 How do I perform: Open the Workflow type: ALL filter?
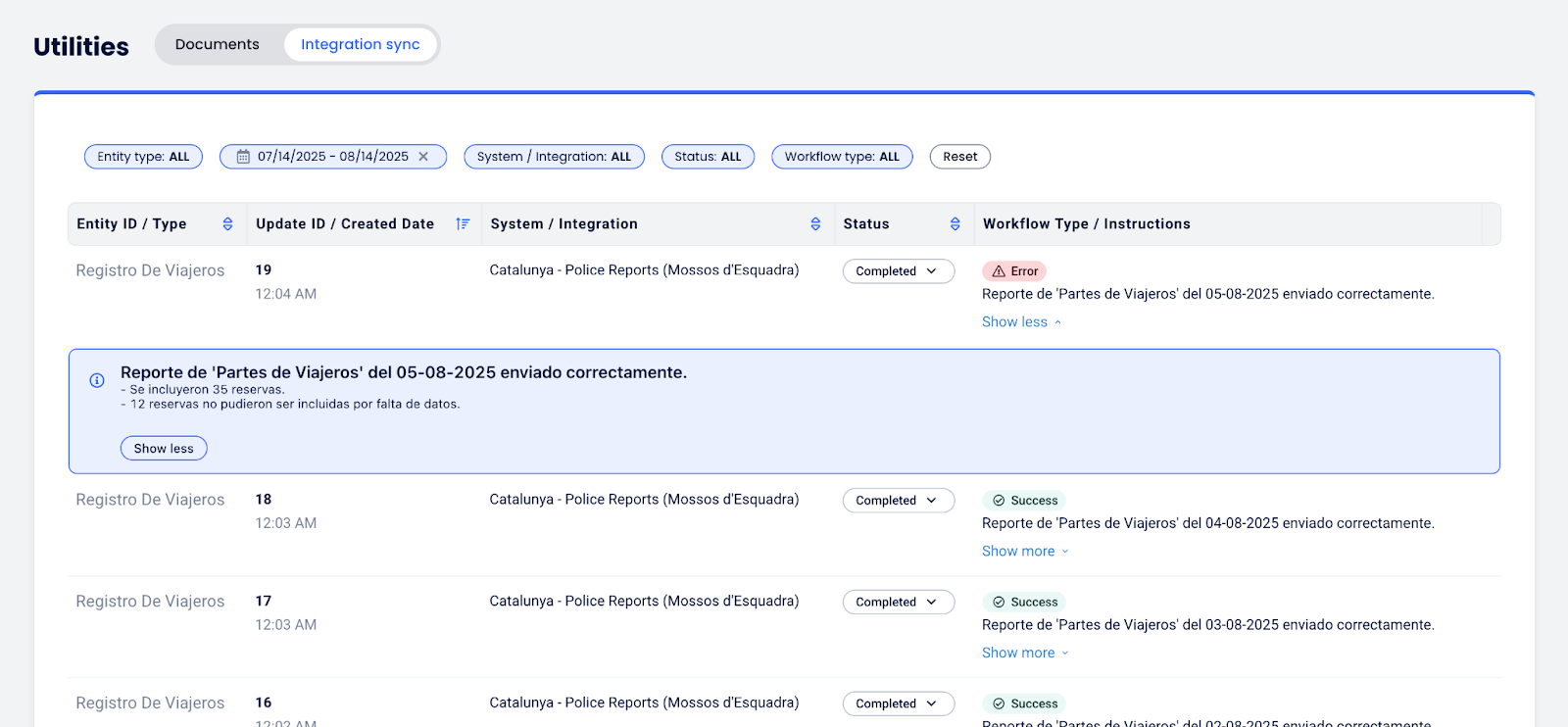[x=842, y=157]
